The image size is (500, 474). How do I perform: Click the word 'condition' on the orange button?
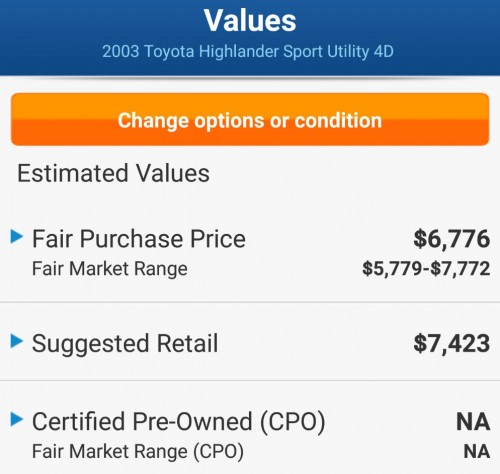[x=338, y=120]
